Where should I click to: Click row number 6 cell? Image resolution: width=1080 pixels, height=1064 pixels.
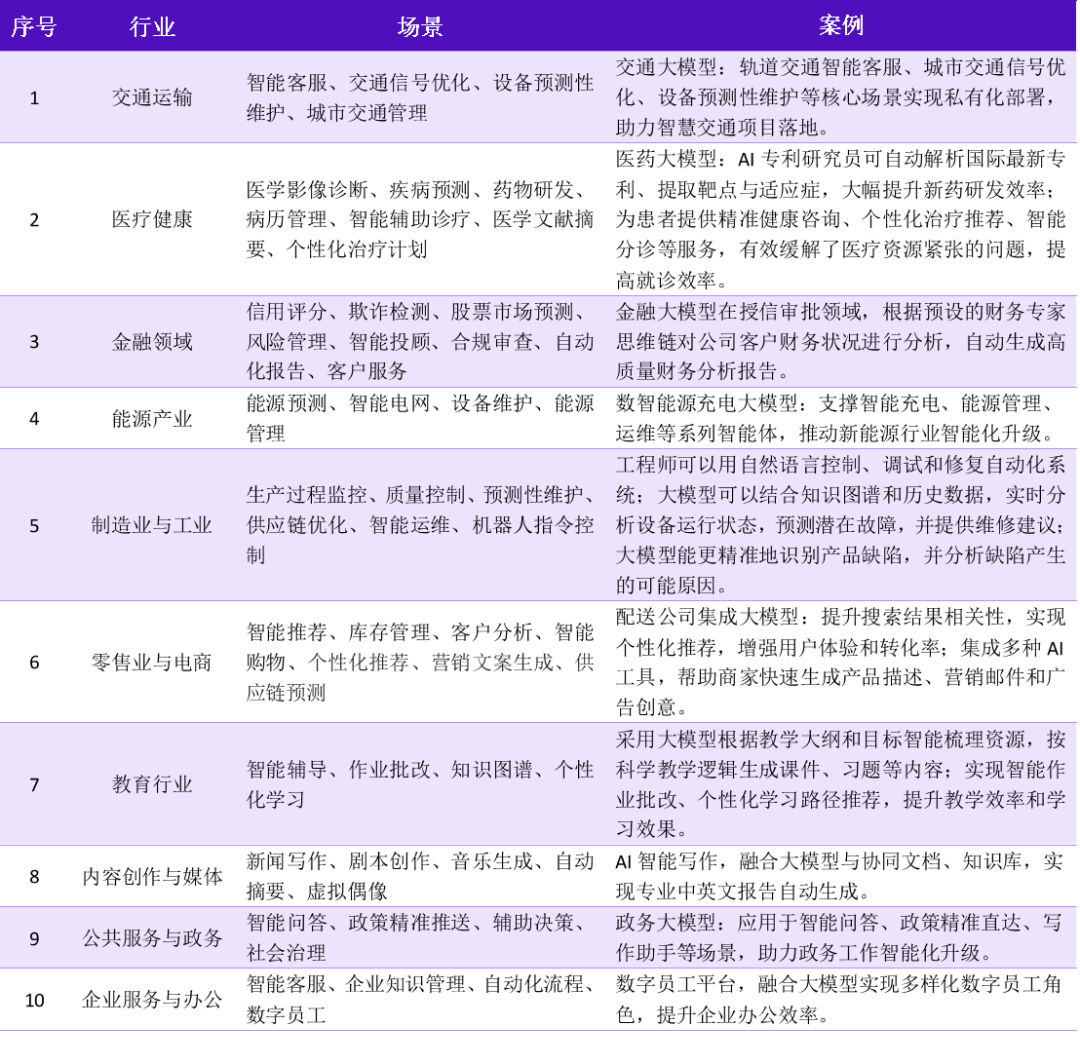pos(34,663)
